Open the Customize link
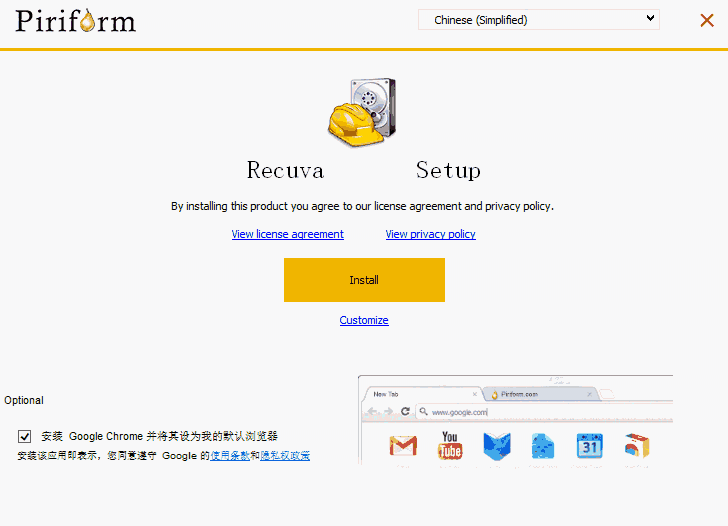Image resolution: width=728 pixels, height=526 pixels. pyautogui.click(x=364, y=320)
